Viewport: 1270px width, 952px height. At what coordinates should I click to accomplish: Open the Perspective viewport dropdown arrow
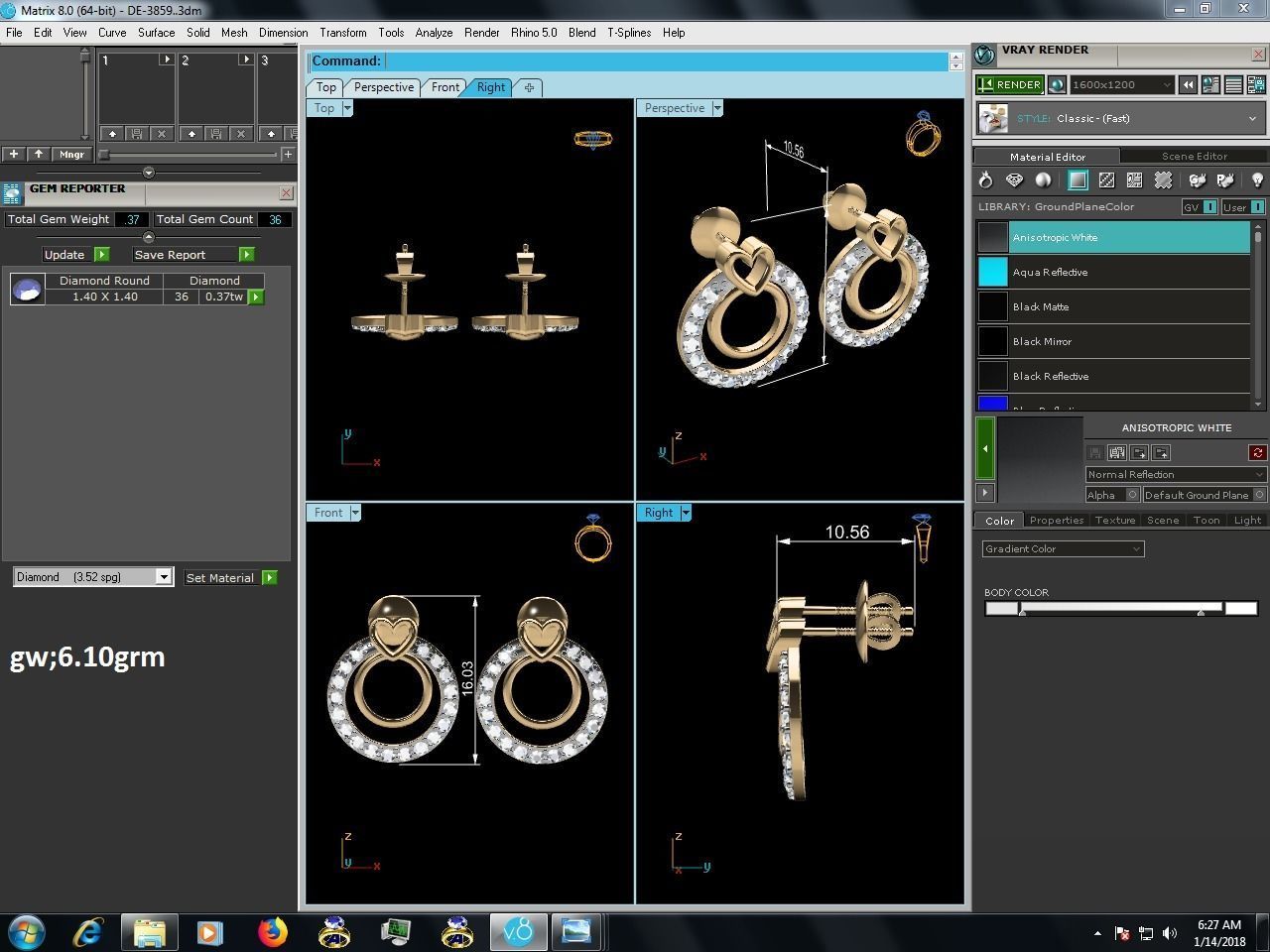click(717, 108)
